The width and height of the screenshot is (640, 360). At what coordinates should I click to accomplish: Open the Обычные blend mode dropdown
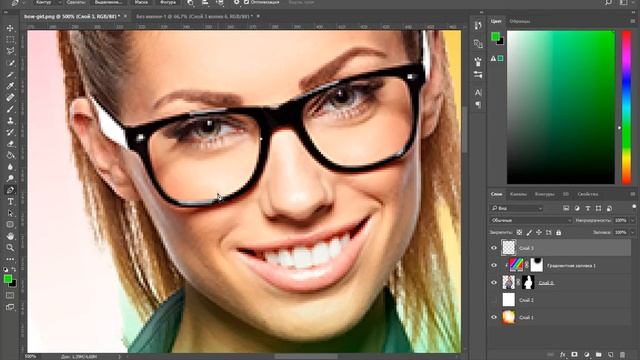531,220
